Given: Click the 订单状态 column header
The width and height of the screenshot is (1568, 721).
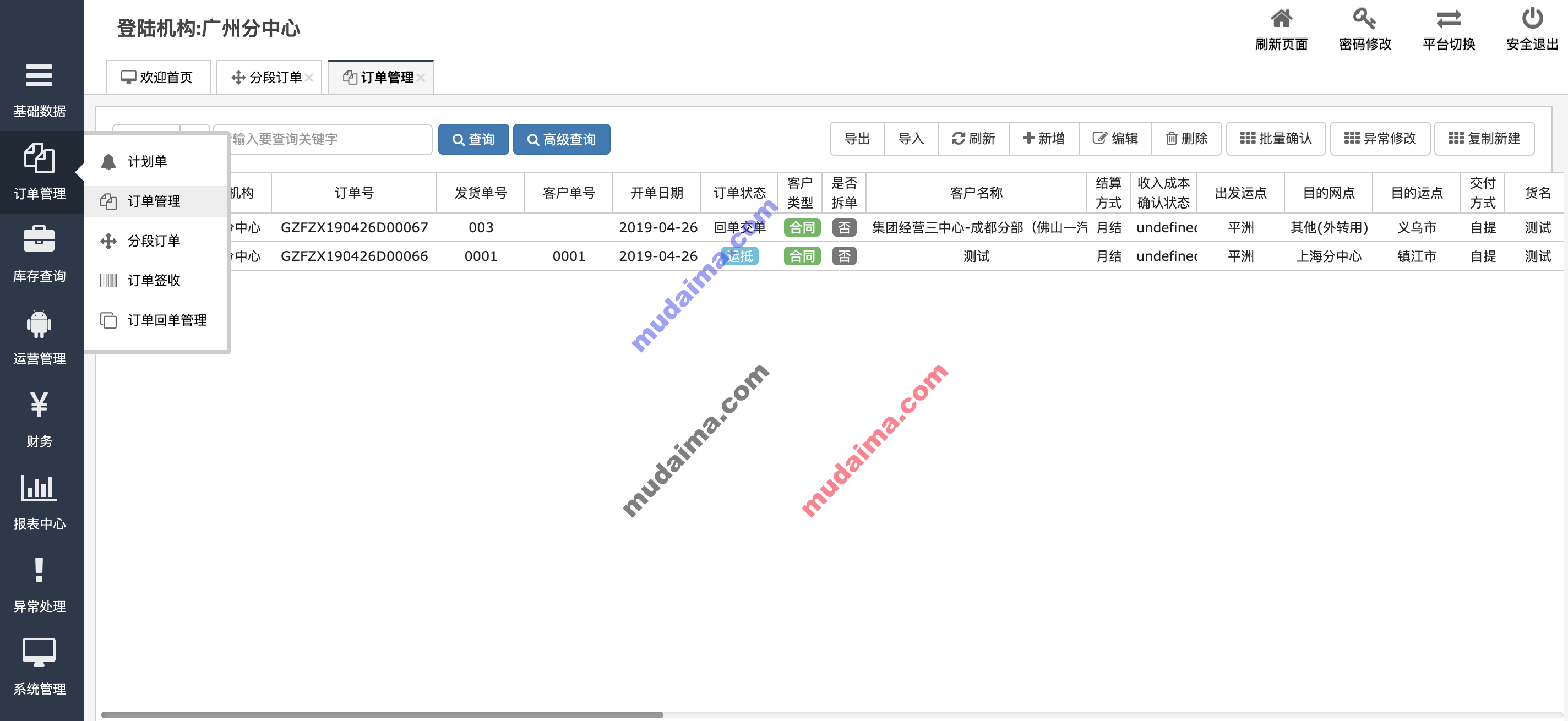Looking at the screenshot, I should 739,193.
